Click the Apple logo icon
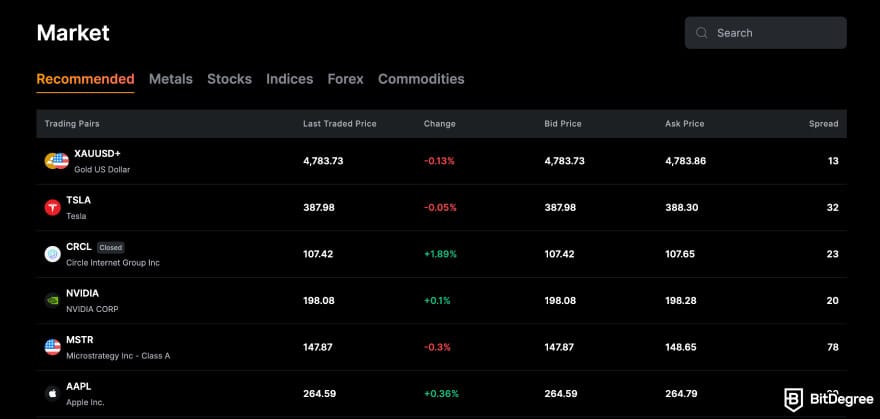The image size is (880, 419). (x=52, y=394)
